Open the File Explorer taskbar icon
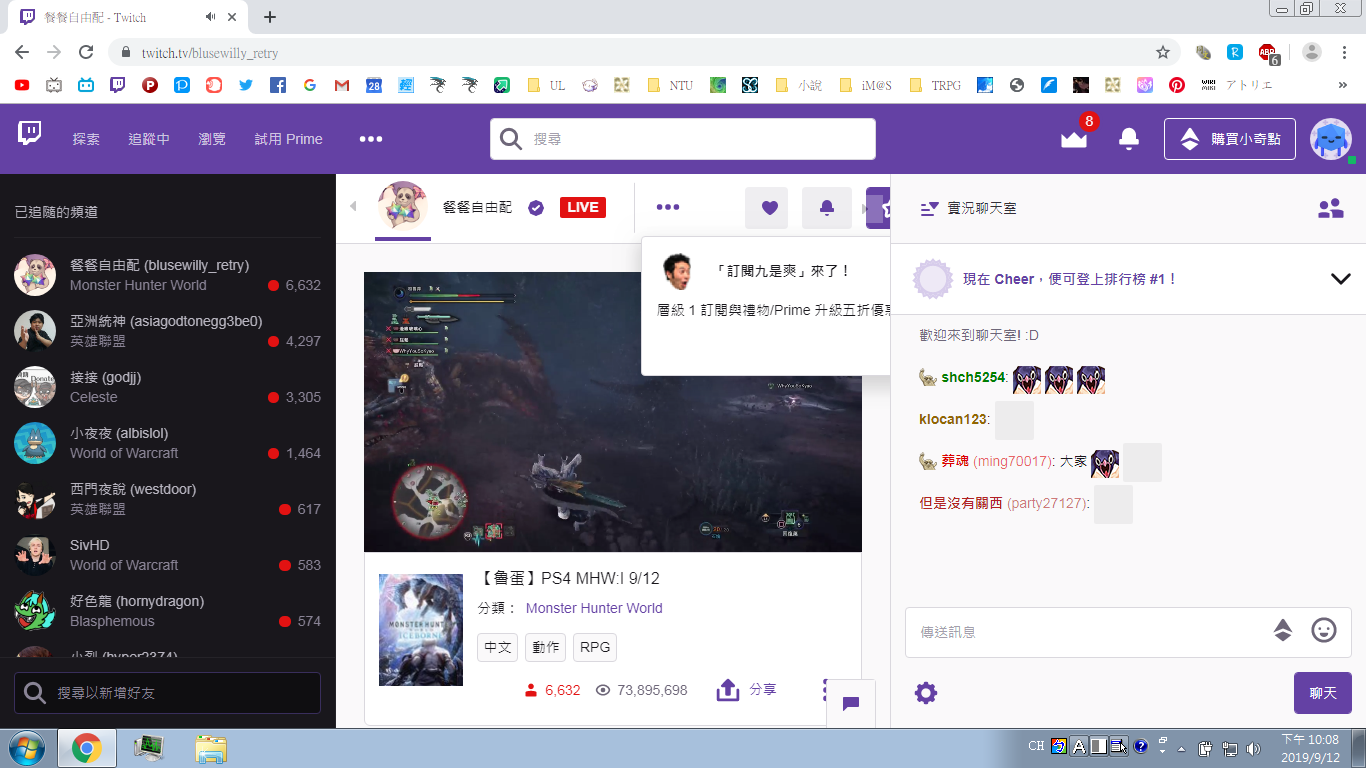This screenshot has width=1366, height=768. [x=212, y=748]
